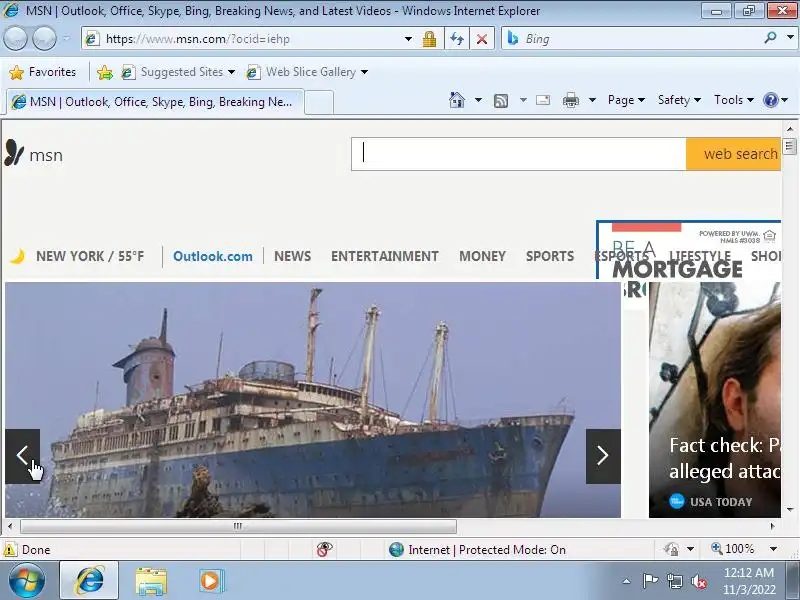Click the red Stop loading button
The image size is (800, 600).
click(482, 39)
